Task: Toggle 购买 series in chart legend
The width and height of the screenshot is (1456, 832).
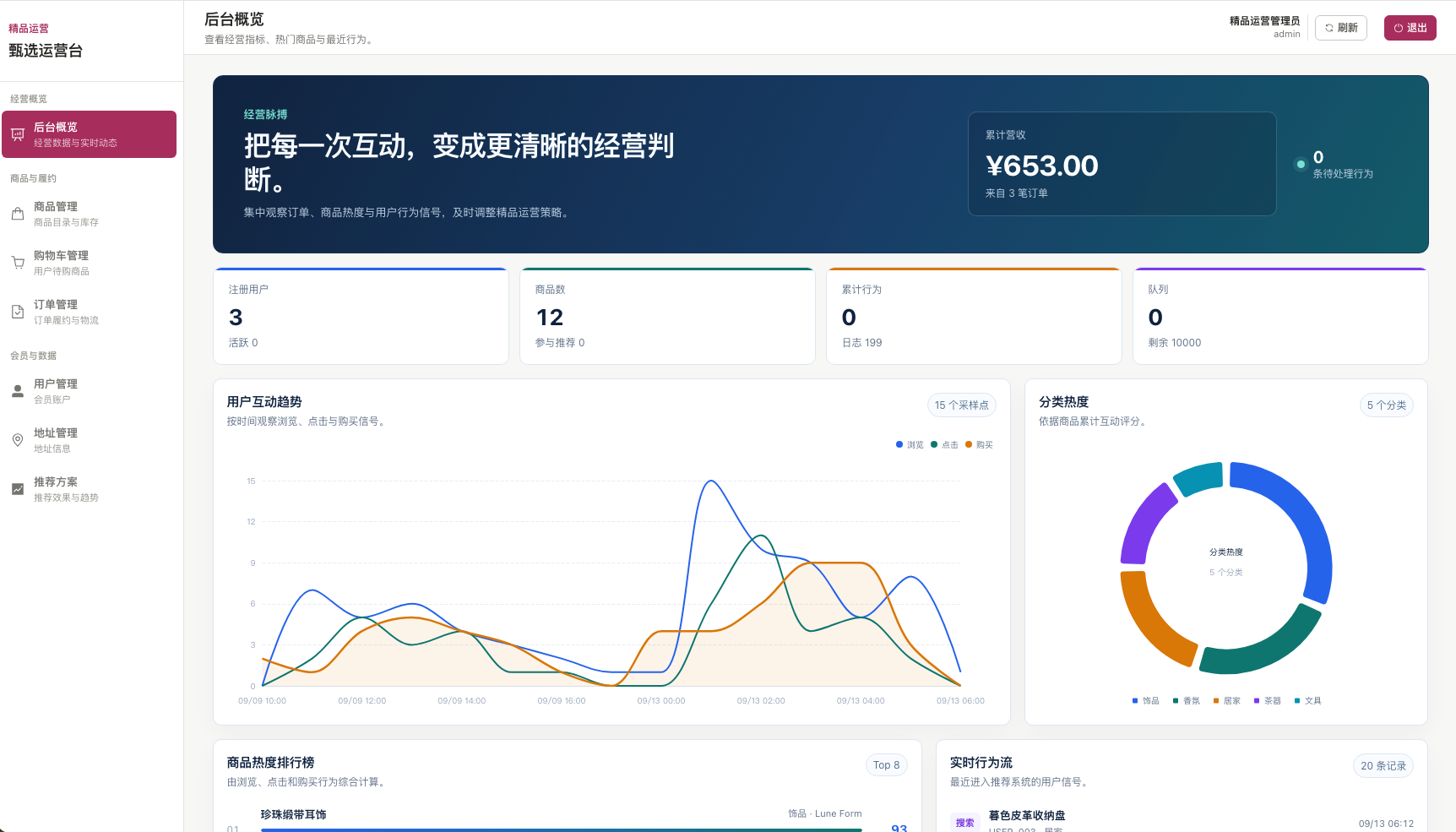Action: point(979,444)
